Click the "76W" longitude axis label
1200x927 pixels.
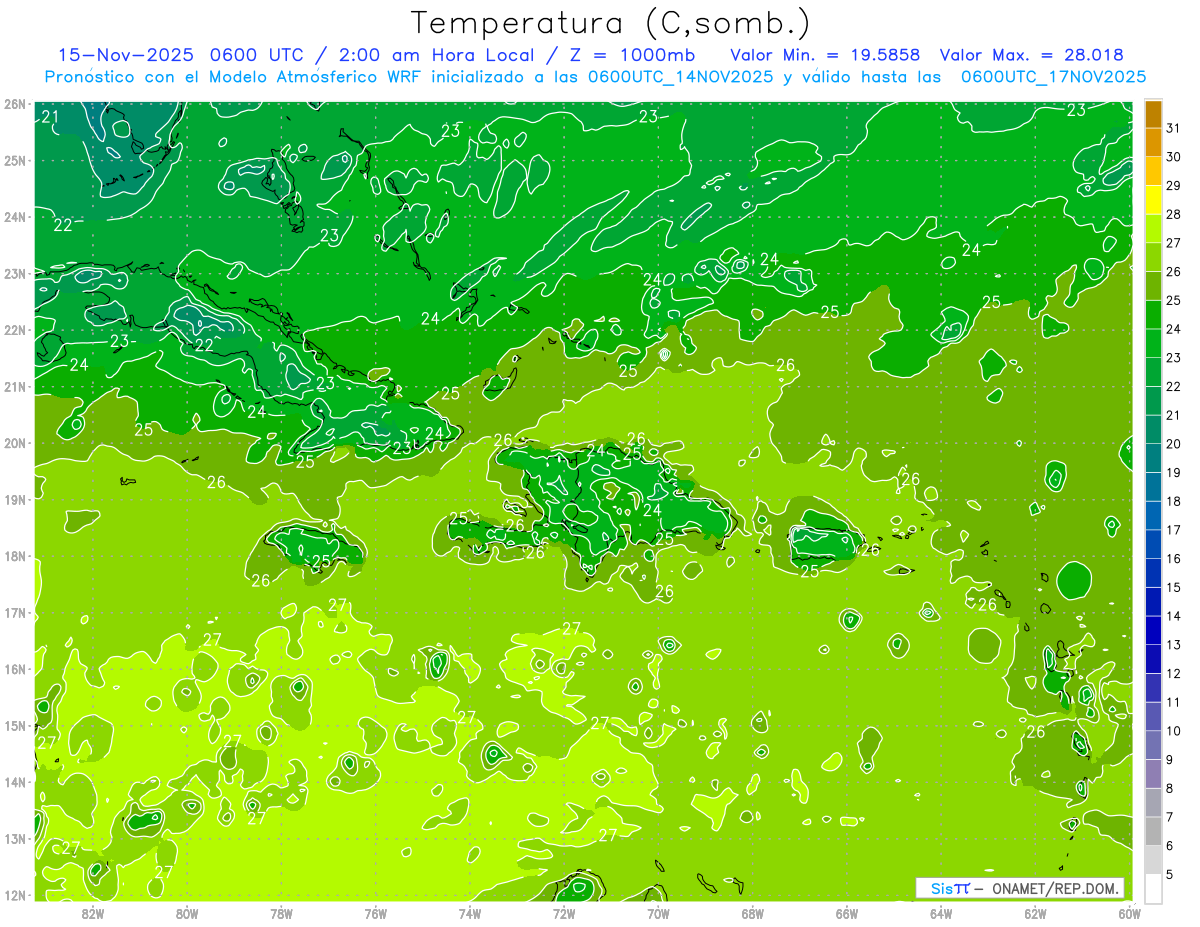(x=376, y=913)
